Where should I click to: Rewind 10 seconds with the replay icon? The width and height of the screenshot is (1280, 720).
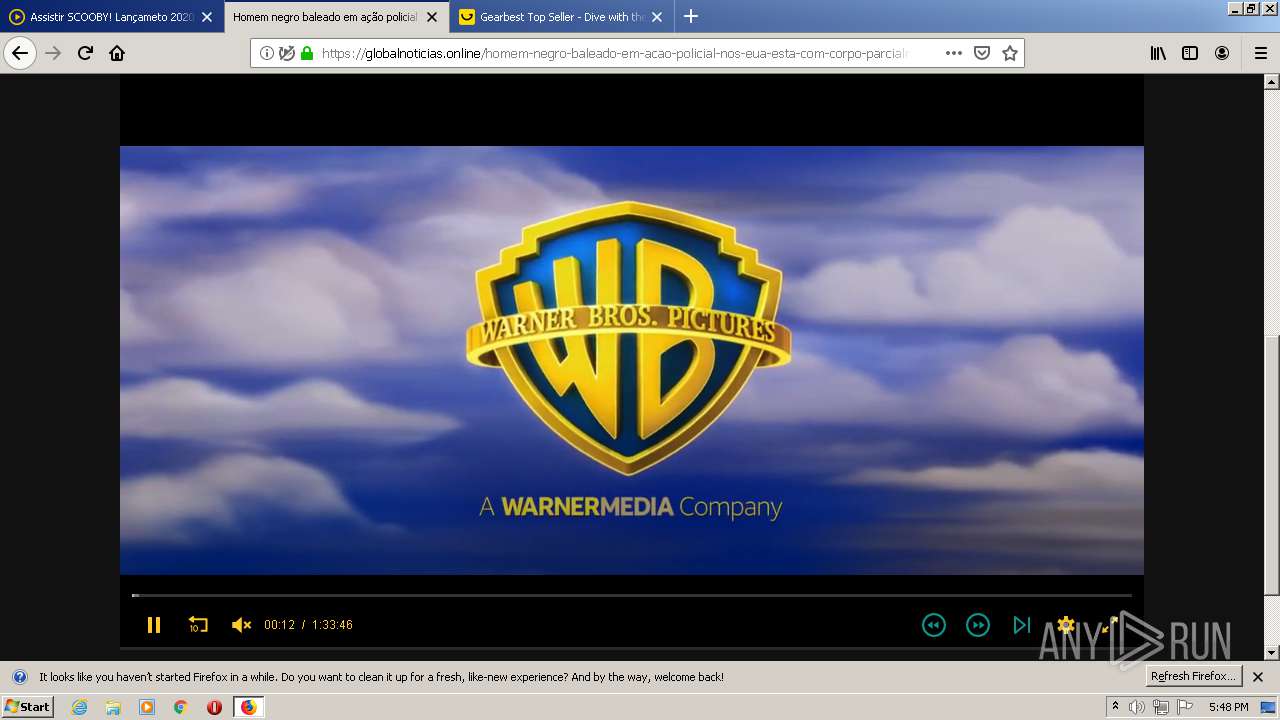(x=198, y=625)
